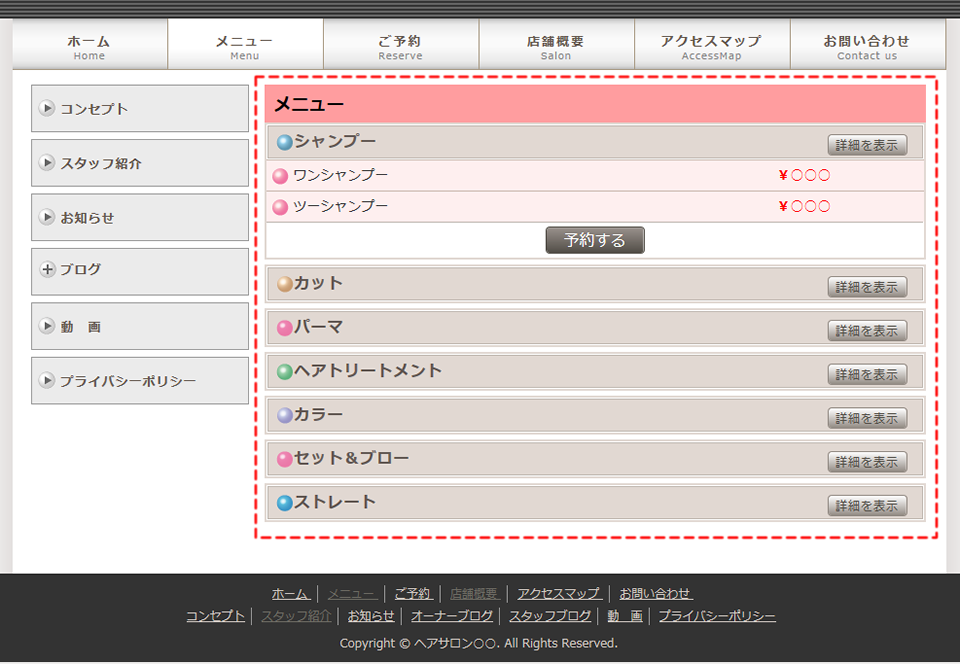This screenshot has height=664, width=960.
Task: Click the blue ball icon beside シャンプー
Action: pos(285,143)
